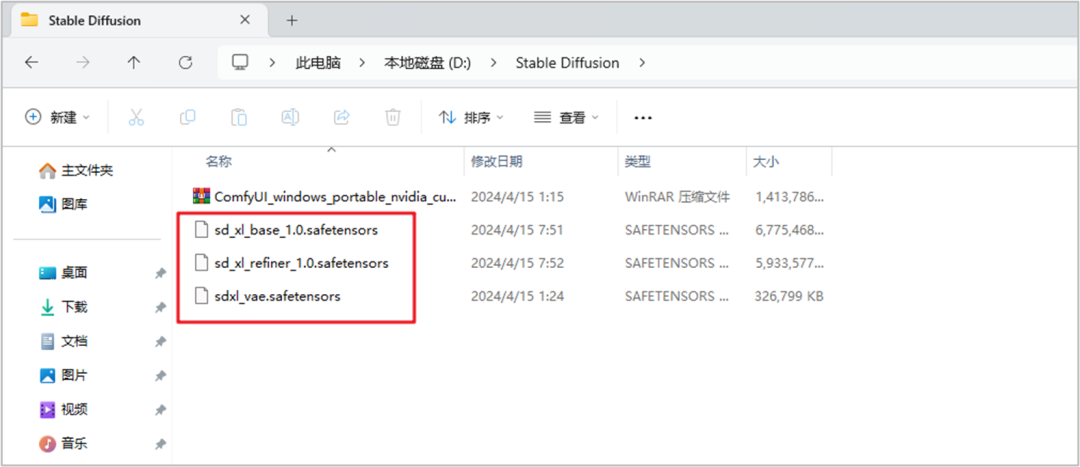Open 视频 in the sidebar
This screenshot has height=467, width=1080.
pyautogui.click(x=63, y=410)
